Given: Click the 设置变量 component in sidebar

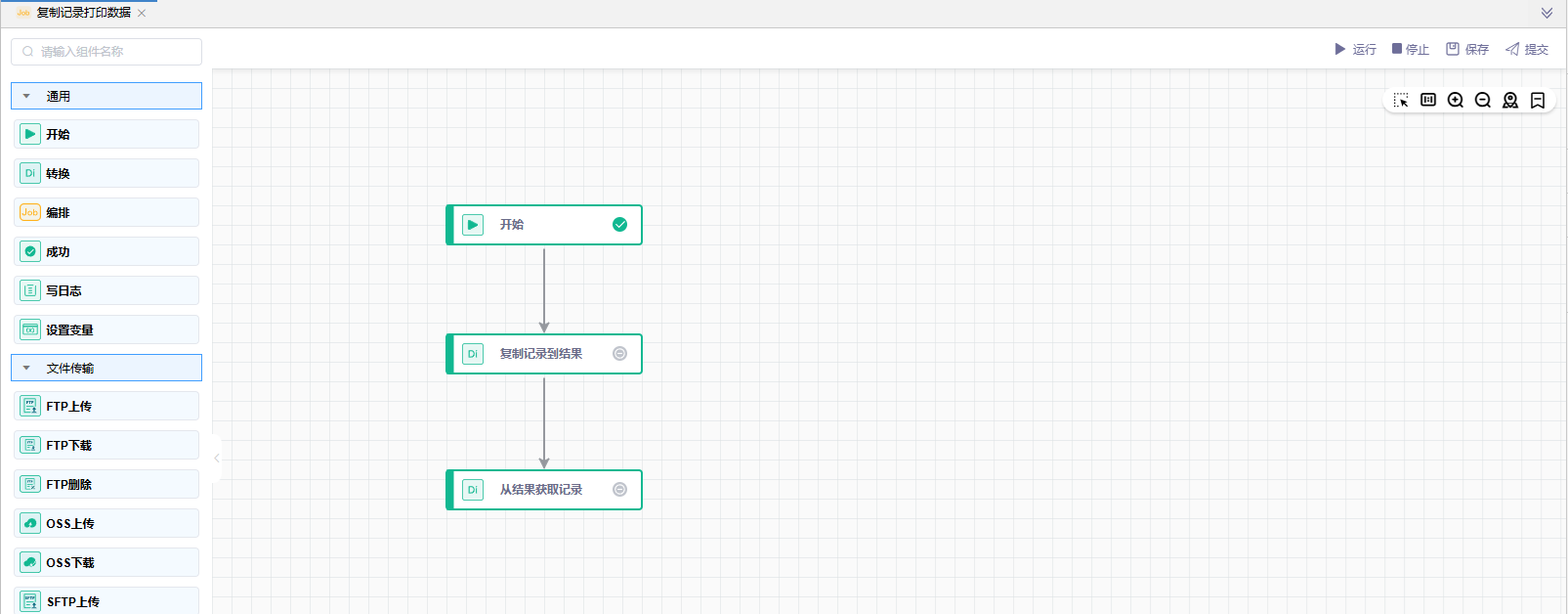Looking at the screenshot, I should coord(106,329).
